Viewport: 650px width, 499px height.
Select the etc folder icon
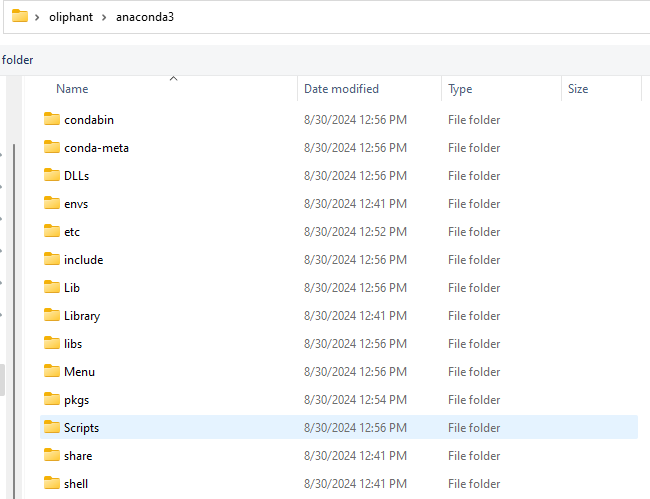(x=52, y=232)
